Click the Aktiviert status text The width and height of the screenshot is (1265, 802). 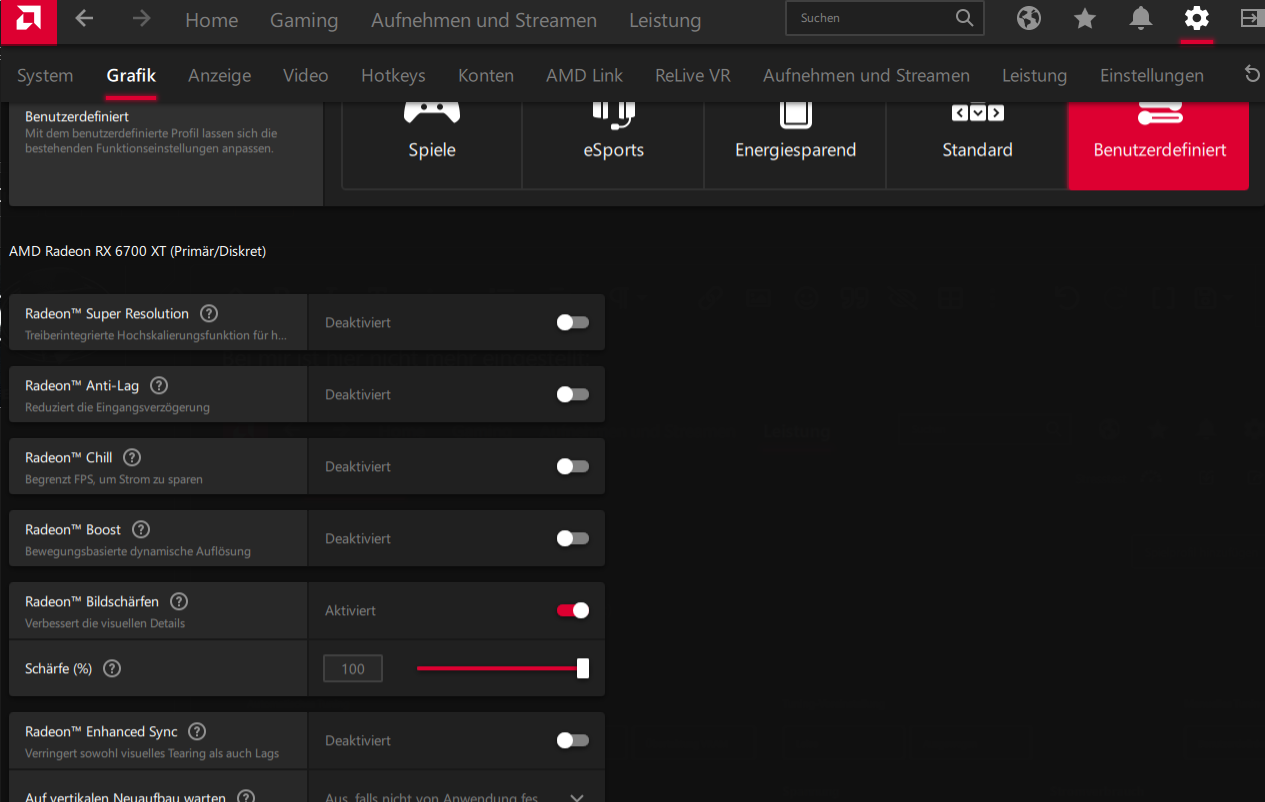pyautogui.click(x=351, y=610)
